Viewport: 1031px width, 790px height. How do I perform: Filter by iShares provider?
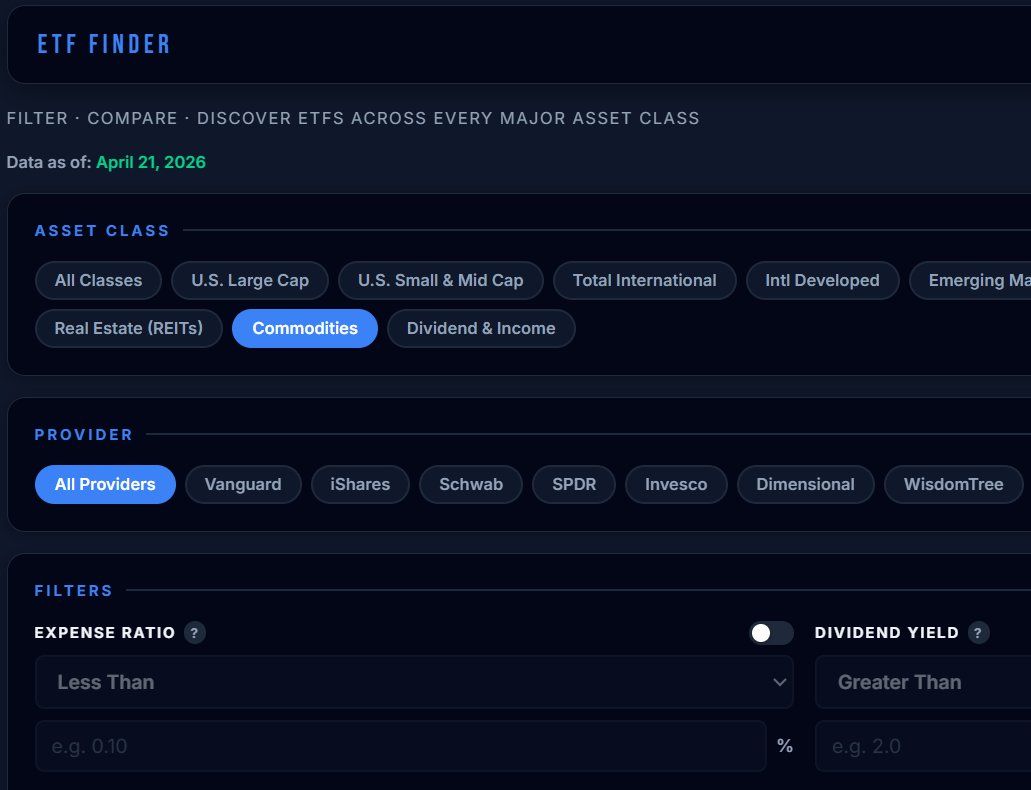pos(360,484)
